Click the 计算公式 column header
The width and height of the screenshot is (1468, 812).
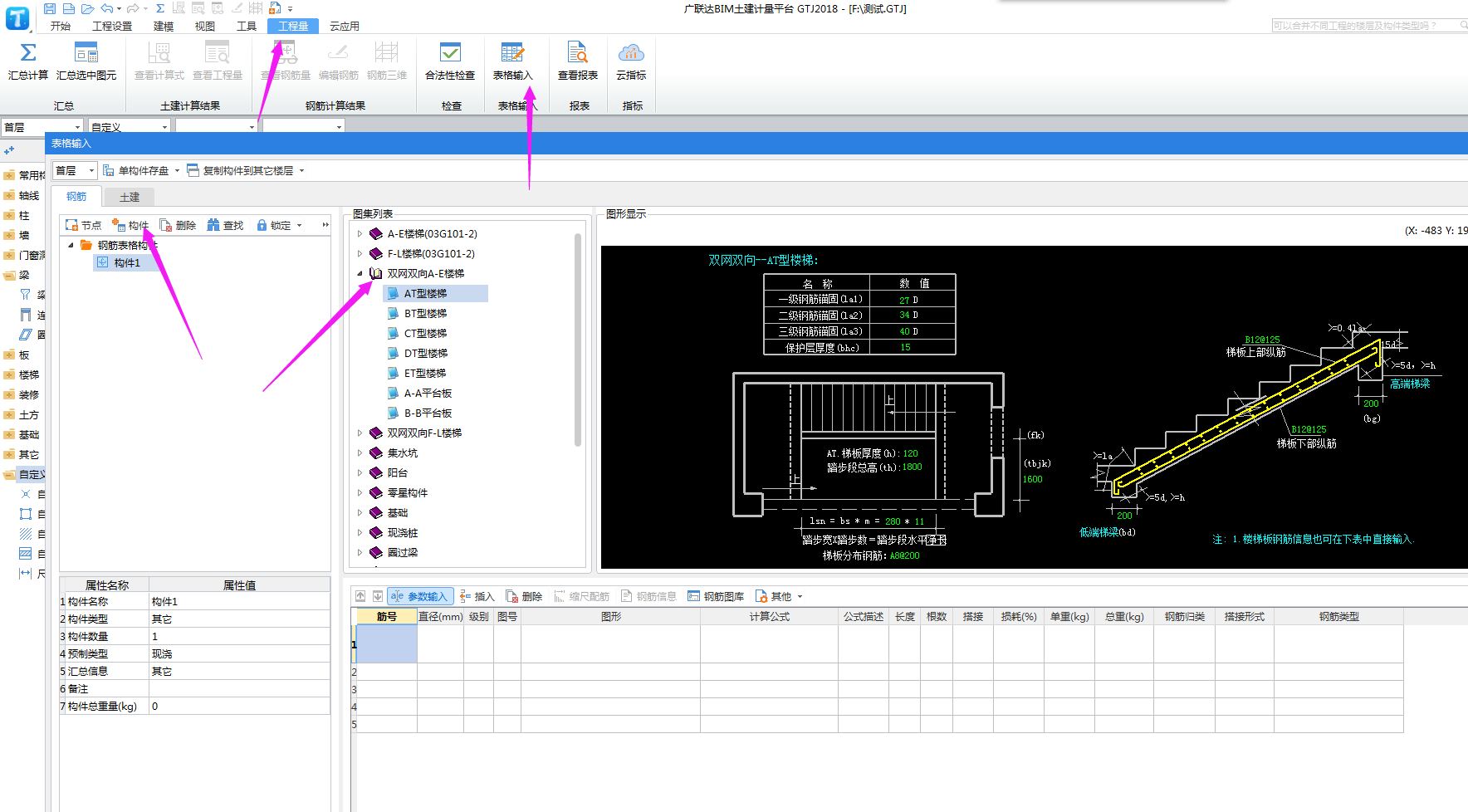coord(769,617)
